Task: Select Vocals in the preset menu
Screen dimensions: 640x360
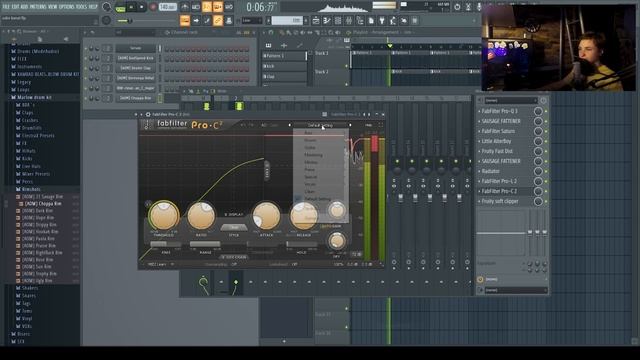Action: coord(310,184)
